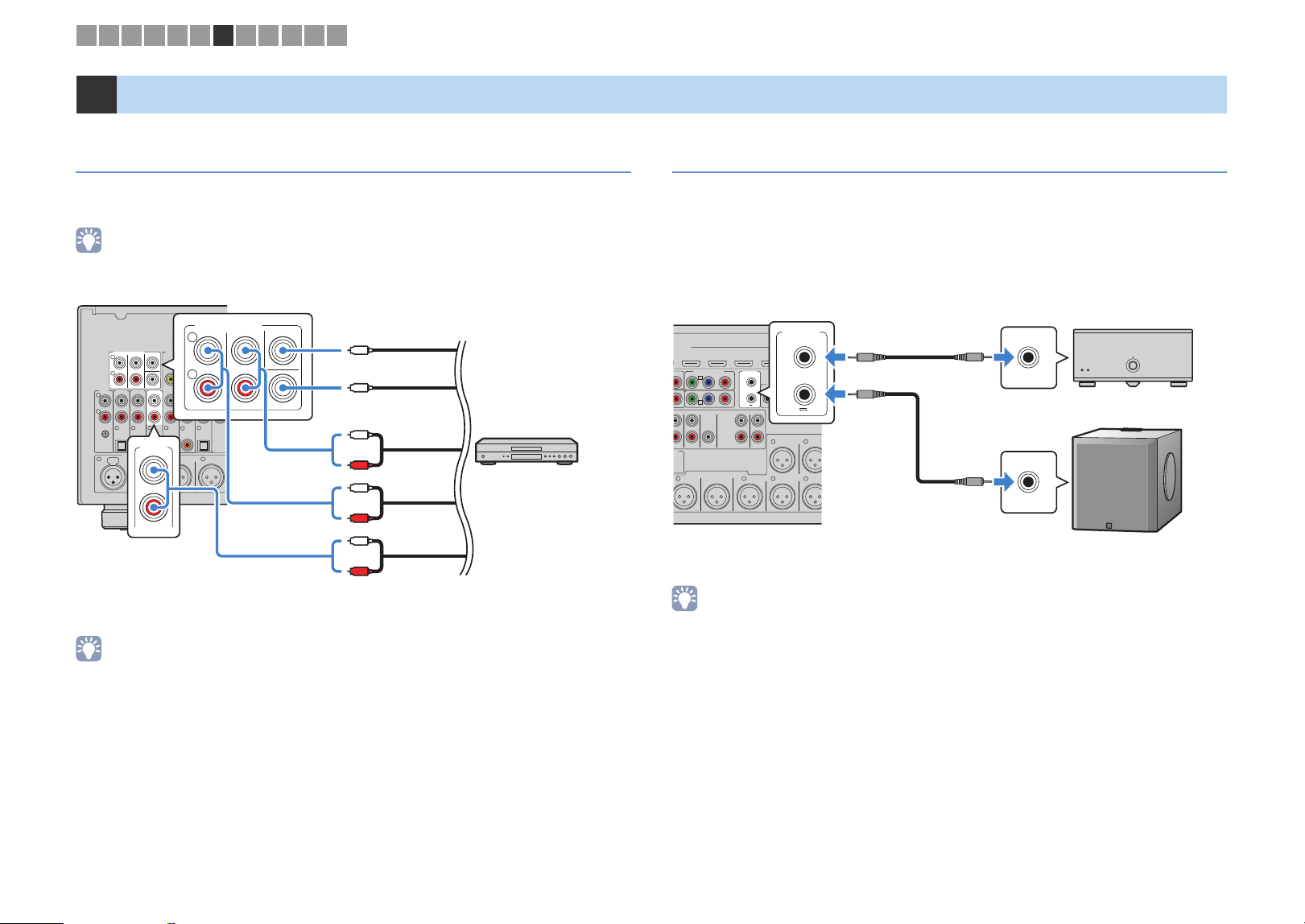Select the last gray step square in the top row

pyautogui.click(x=337, y=35)
